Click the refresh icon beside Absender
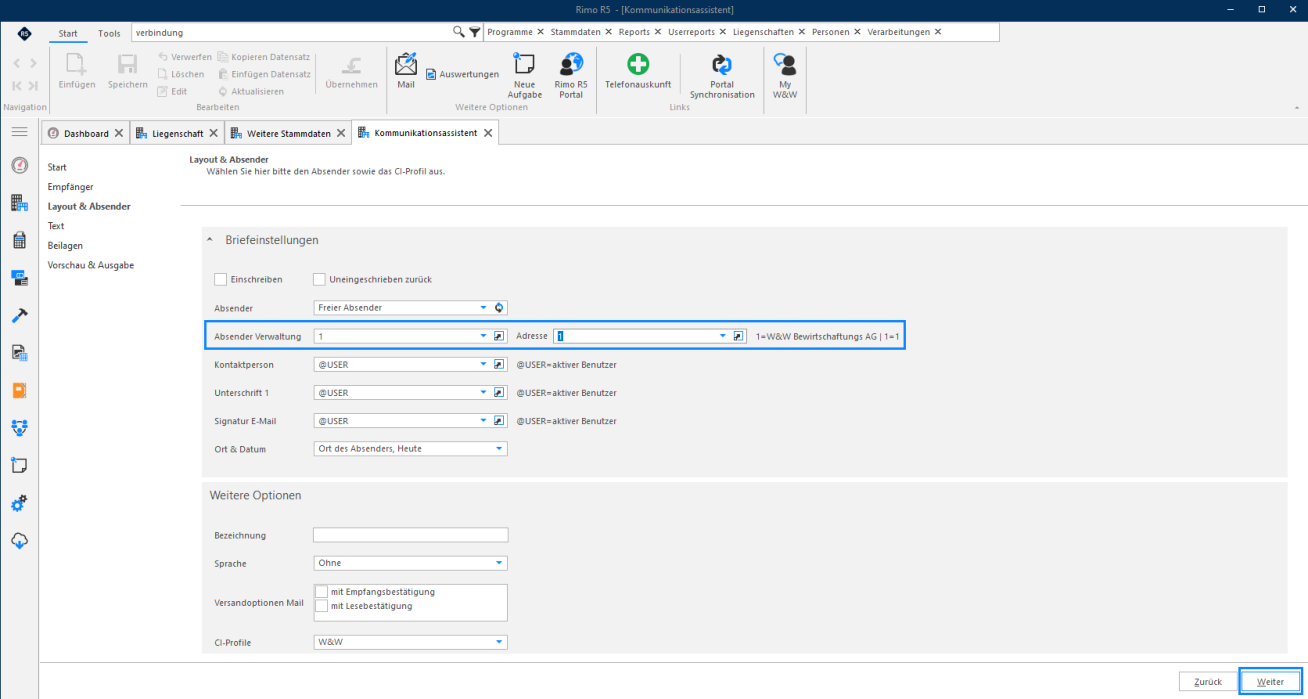Viewport: 1308px width, 699px height. pyautogui.click(x=500, y=308)
